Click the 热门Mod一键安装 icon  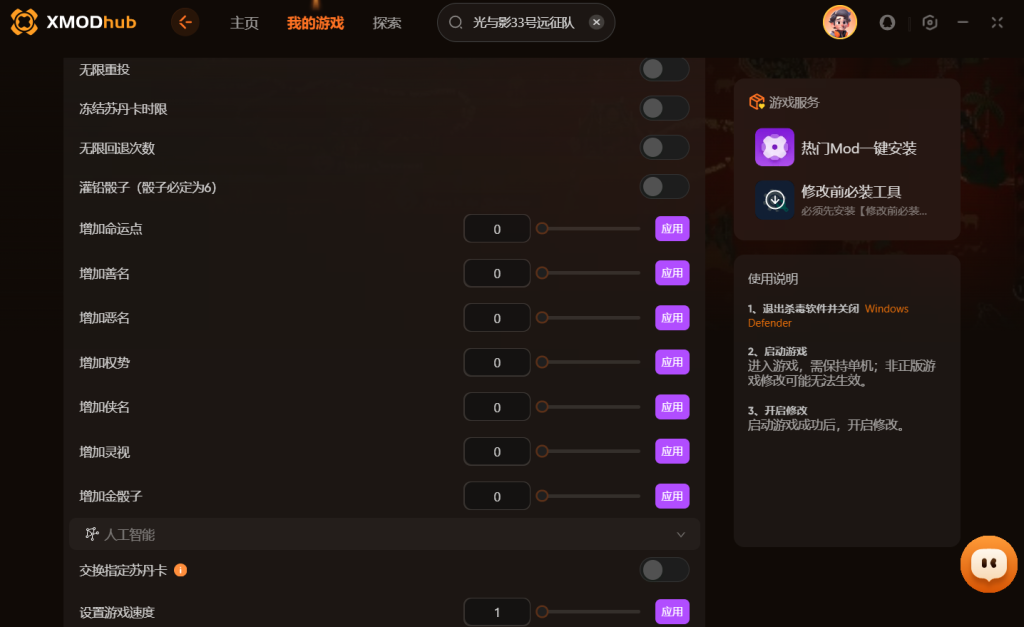coord(775,147)
